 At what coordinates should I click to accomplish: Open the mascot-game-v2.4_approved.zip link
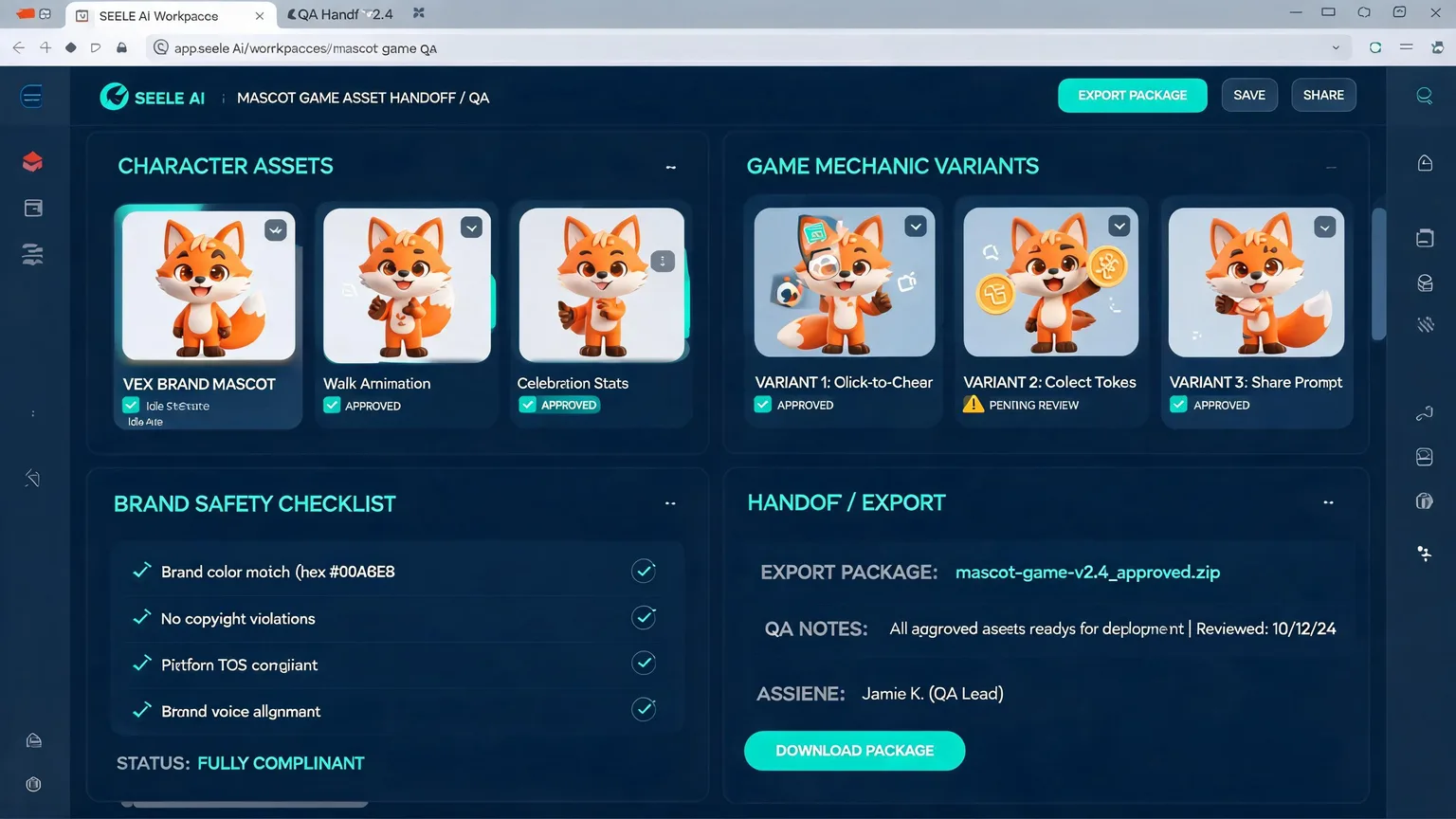point(1087,572)
